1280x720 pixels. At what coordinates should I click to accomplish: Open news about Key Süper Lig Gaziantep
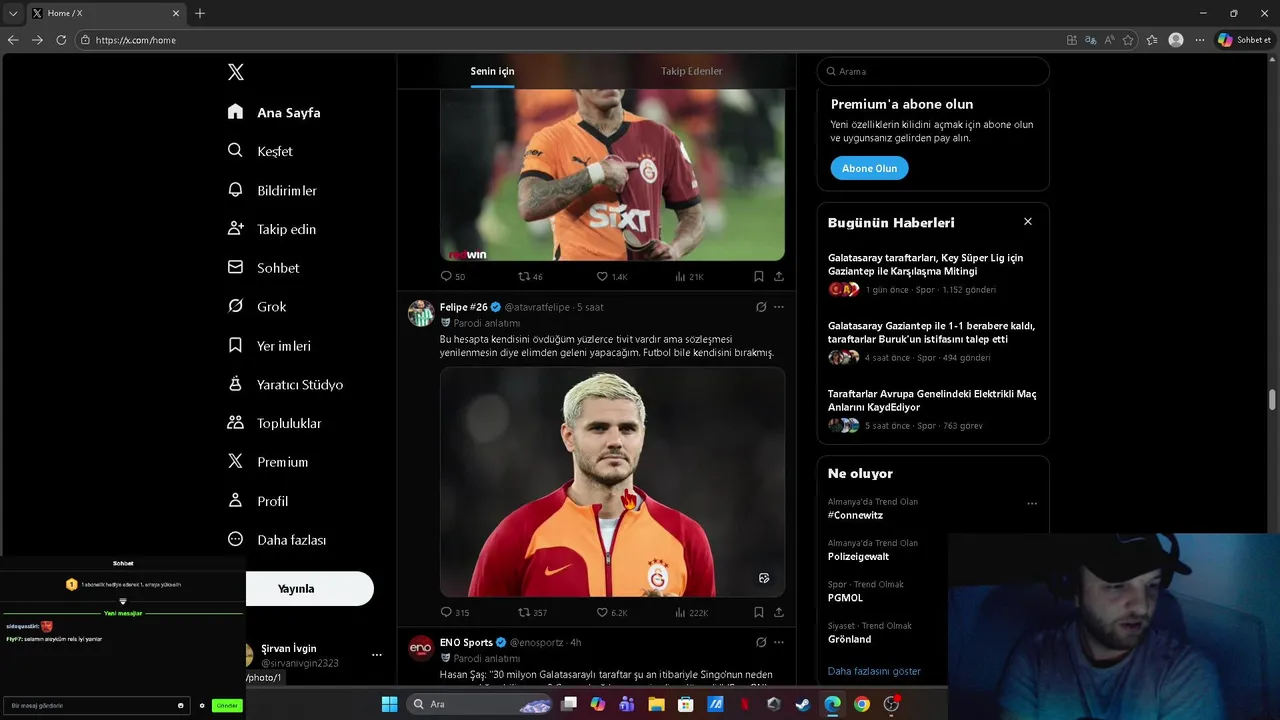point(932,274)
